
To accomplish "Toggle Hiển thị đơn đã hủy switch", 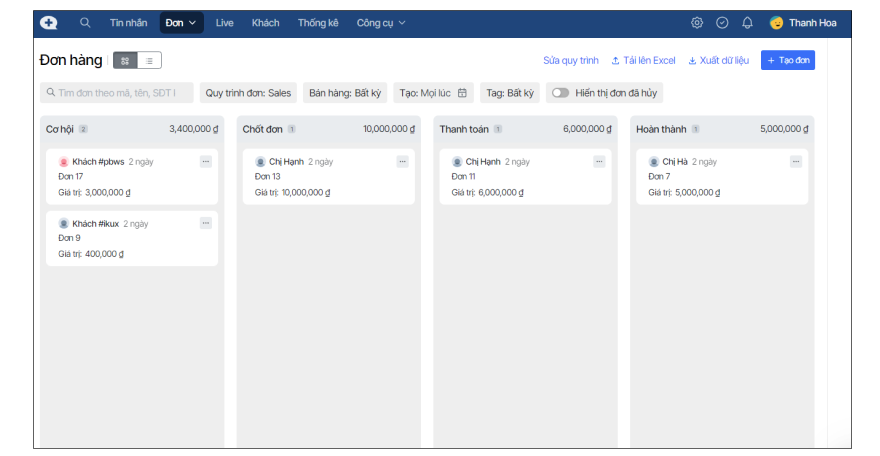I will [x=560, y=93].
